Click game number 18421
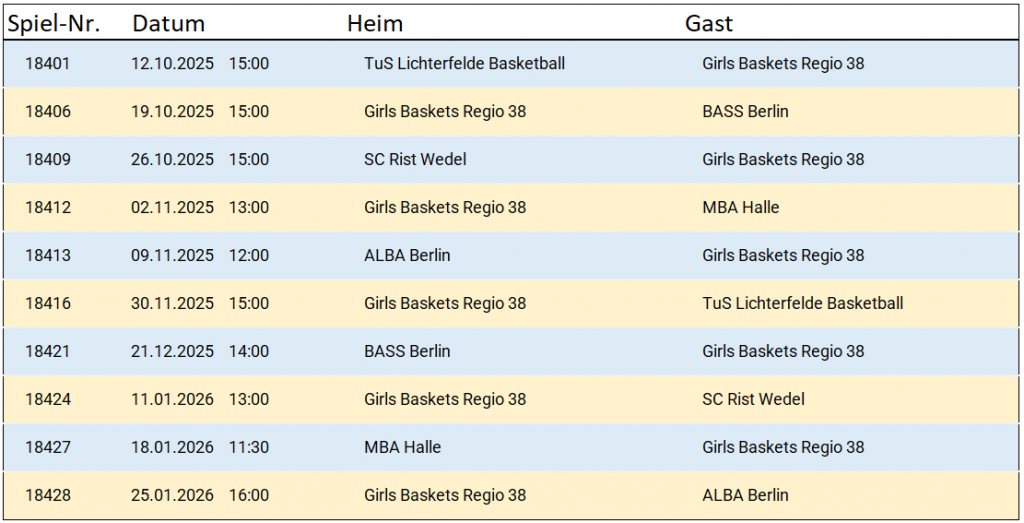The image size is (1024, 523). coord(48,352)
